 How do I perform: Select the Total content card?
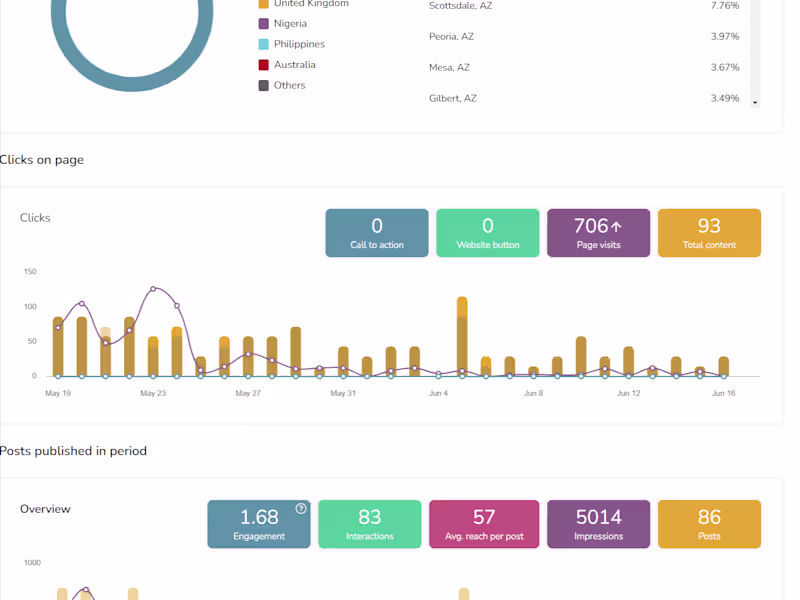coord(709,233)
